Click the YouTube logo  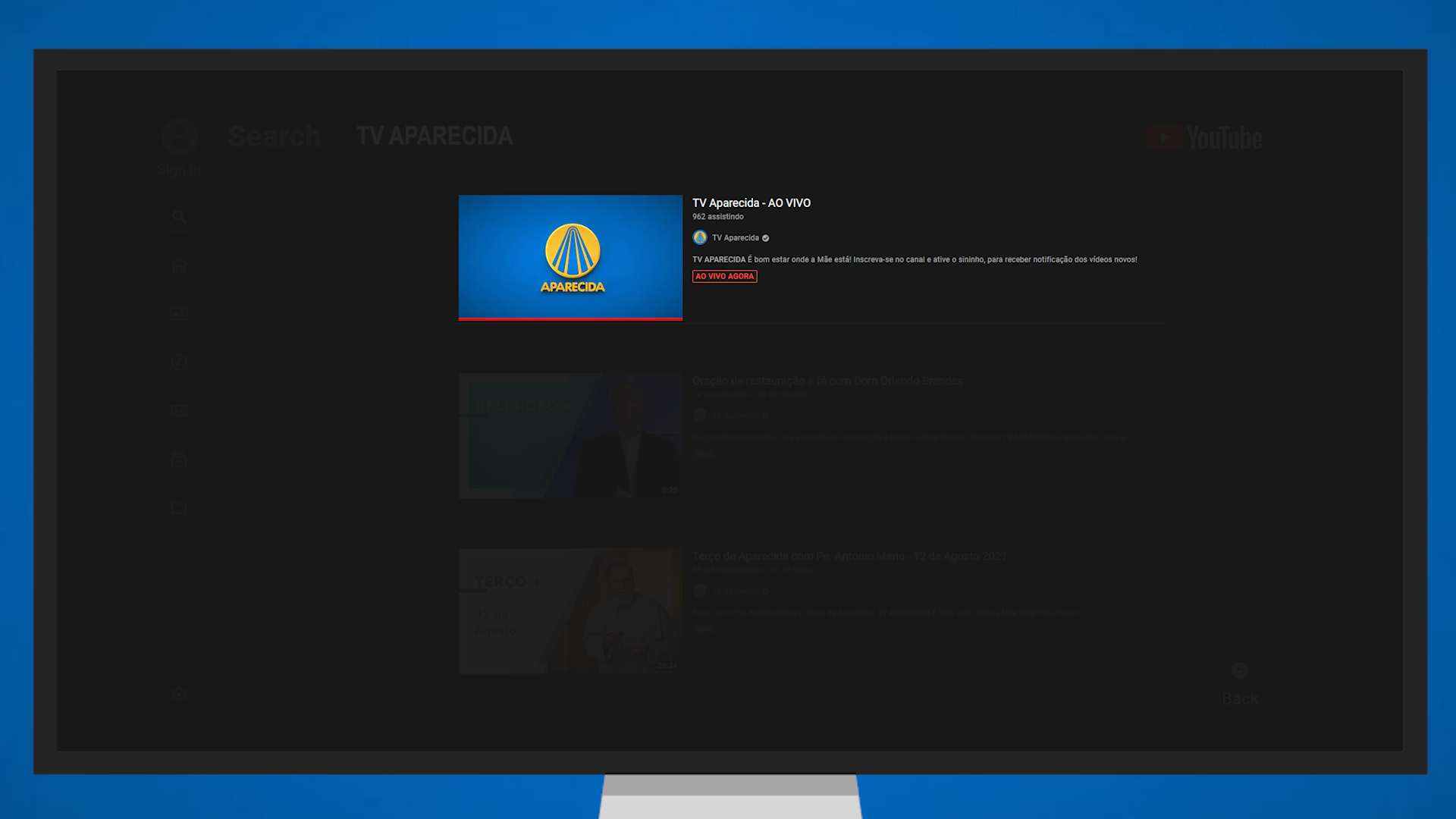(1204, 137)
